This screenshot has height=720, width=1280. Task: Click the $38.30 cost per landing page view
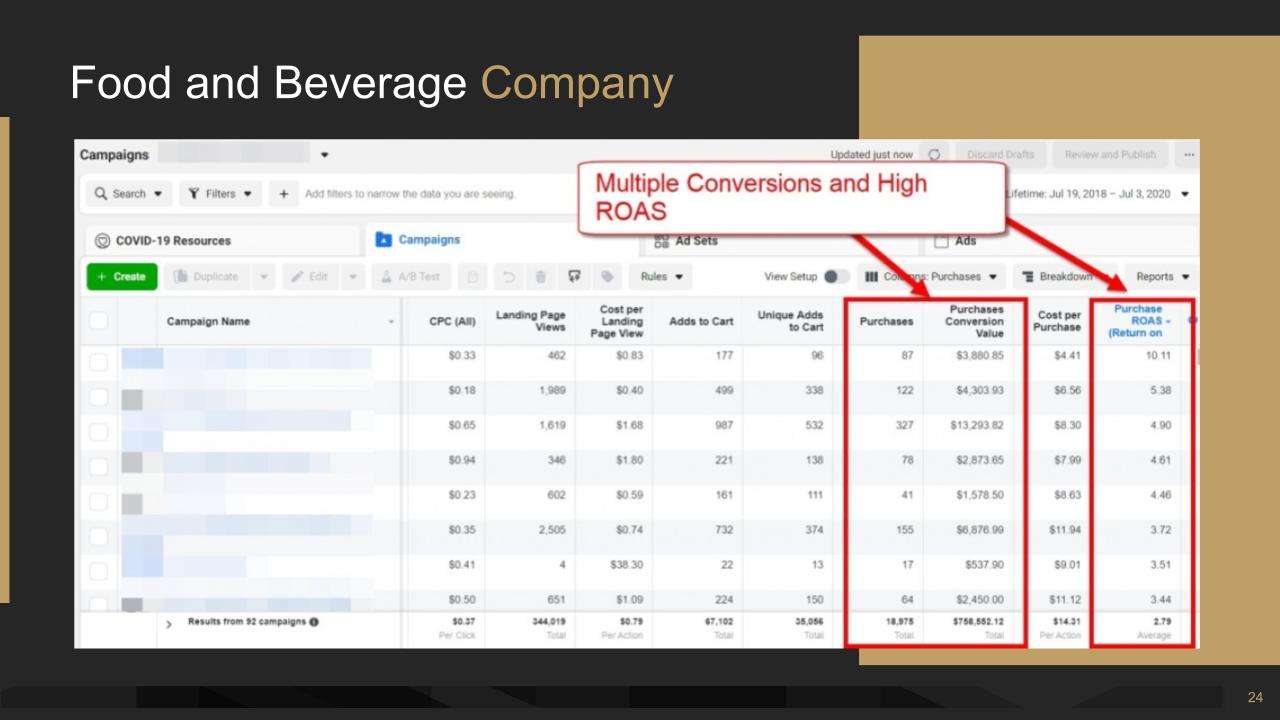click(x=625, y=567)
